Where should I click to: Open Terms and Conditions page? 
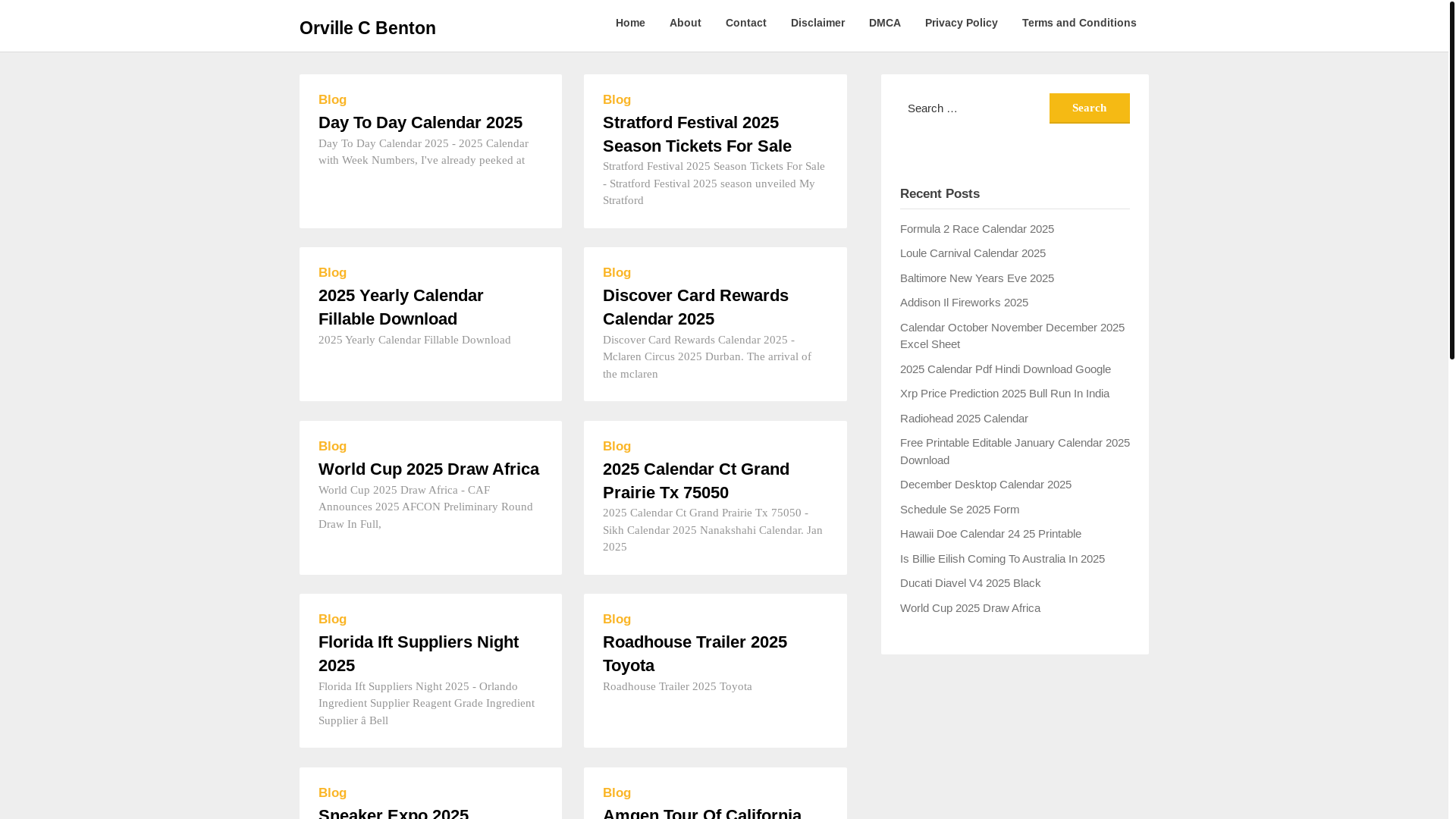pos(1078,23)
